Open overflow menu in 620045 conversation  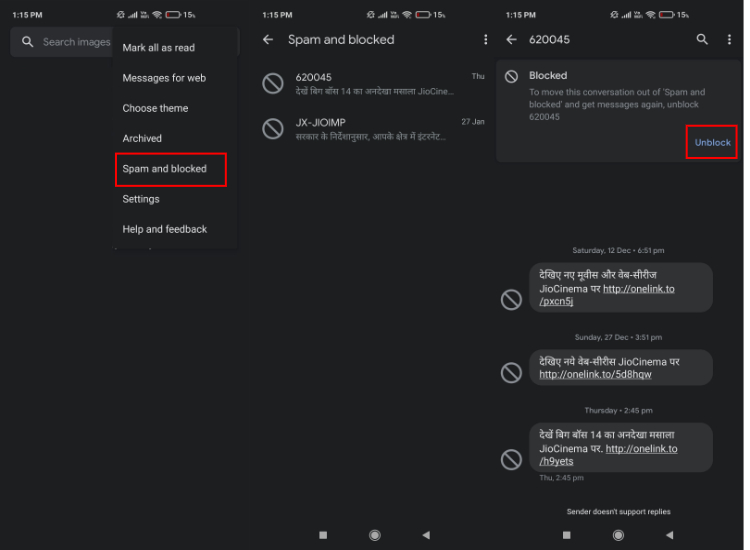tap(729, 40)
